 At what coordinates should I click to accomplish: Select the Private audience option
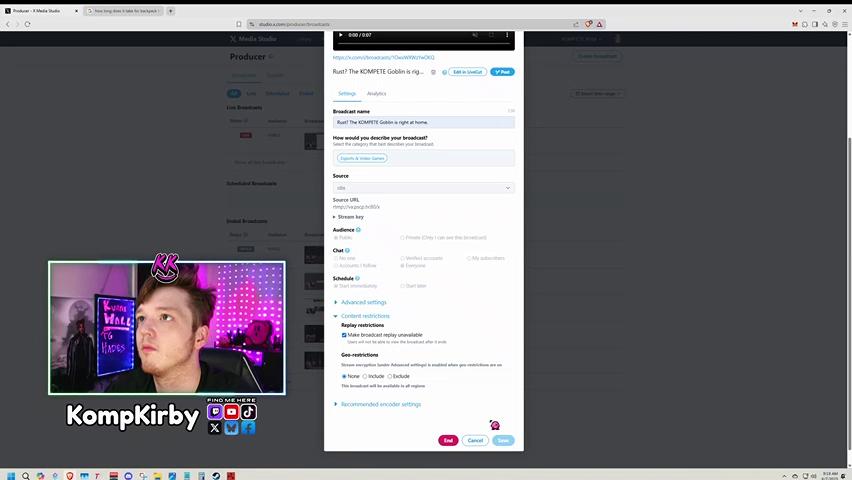point(443,238)
